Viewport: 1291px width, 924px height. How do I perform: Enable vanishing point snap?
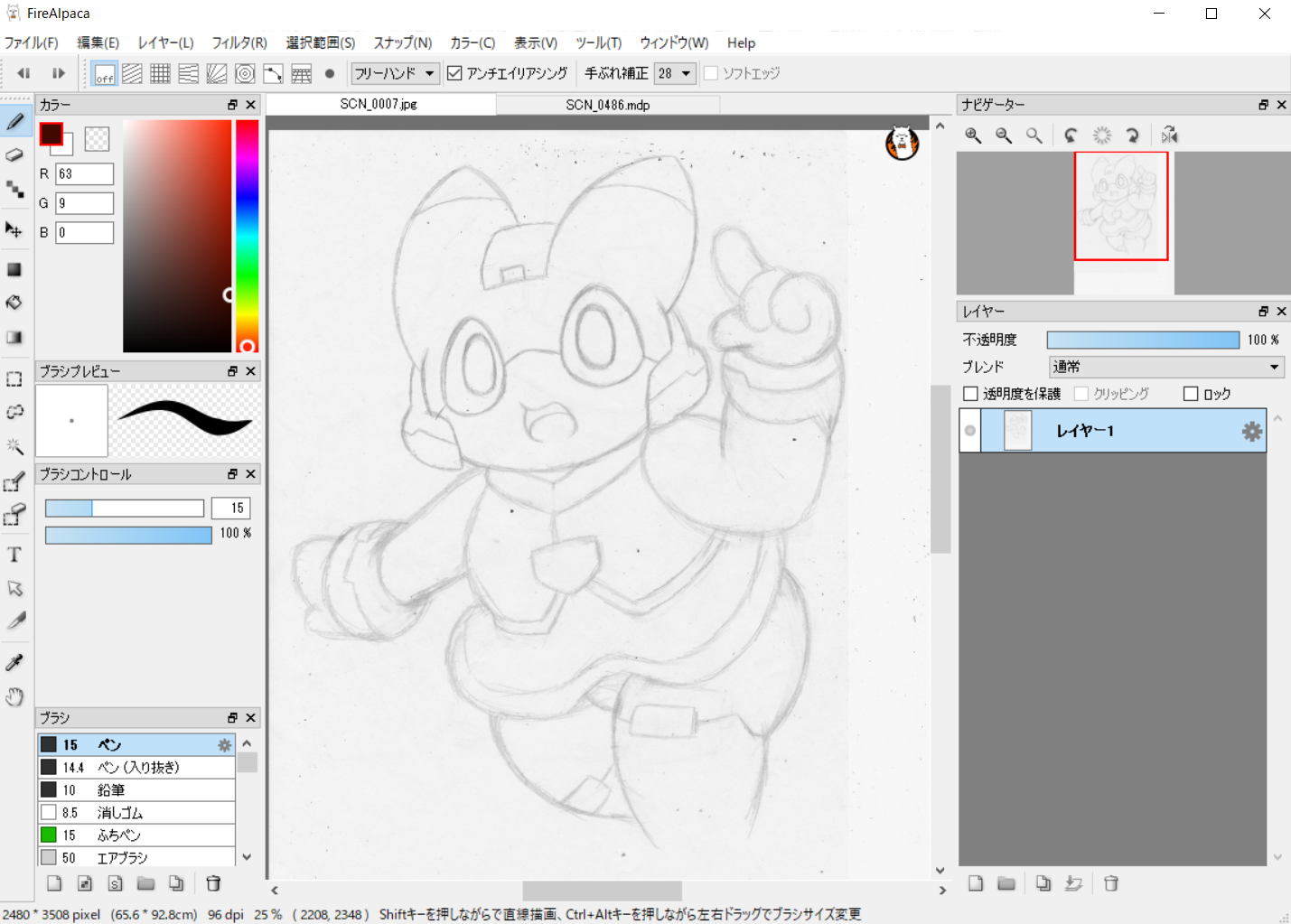(188, 73)
